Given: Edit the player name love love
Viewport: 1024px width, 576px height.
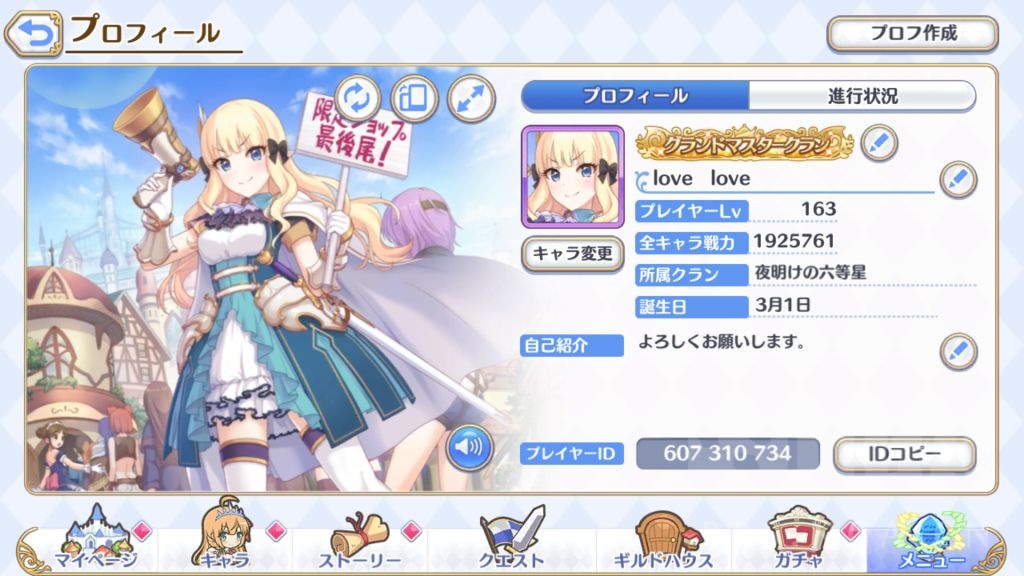Looking at the screenshot, I should pyautogui.click(x=957, y=180).
